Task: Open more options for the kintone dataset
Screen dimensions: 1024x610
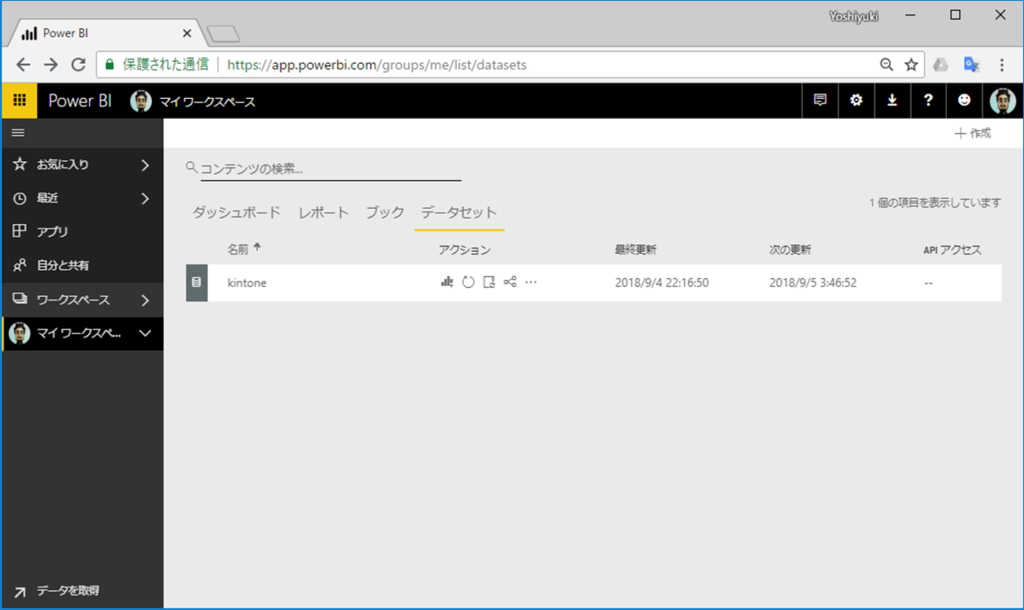Action: 531,282
